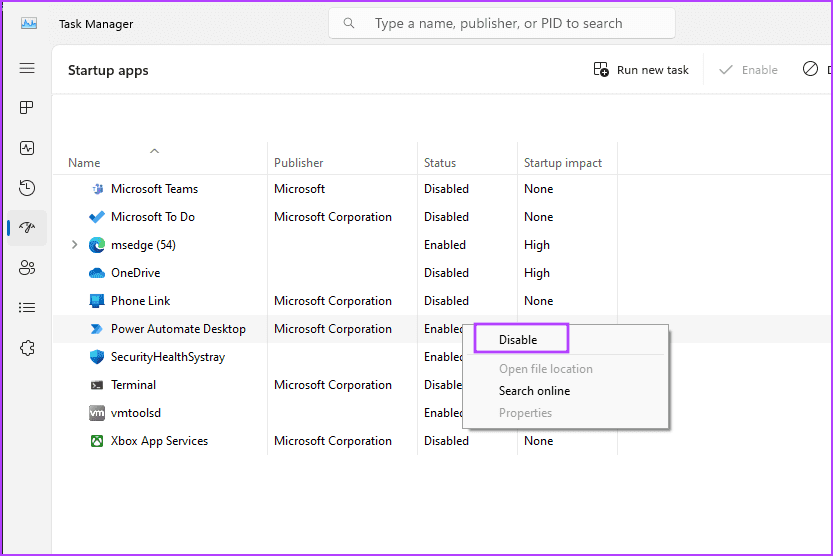Click the Startup apps page heading
833x556 pixels.
tap(108, 71)
